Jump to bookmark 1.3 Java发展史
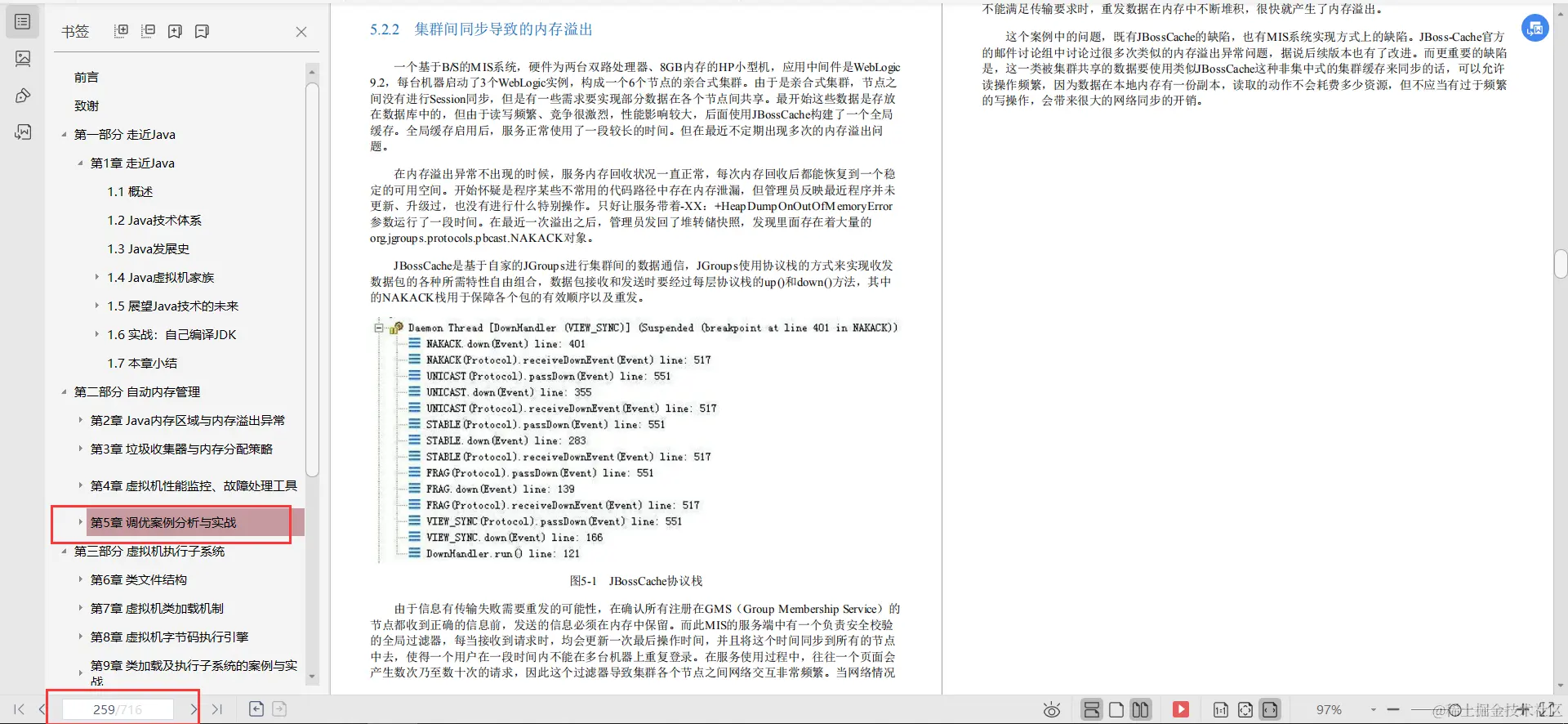Image resolution: width=1568 pixels, height=724 pixels. (148, 249)
